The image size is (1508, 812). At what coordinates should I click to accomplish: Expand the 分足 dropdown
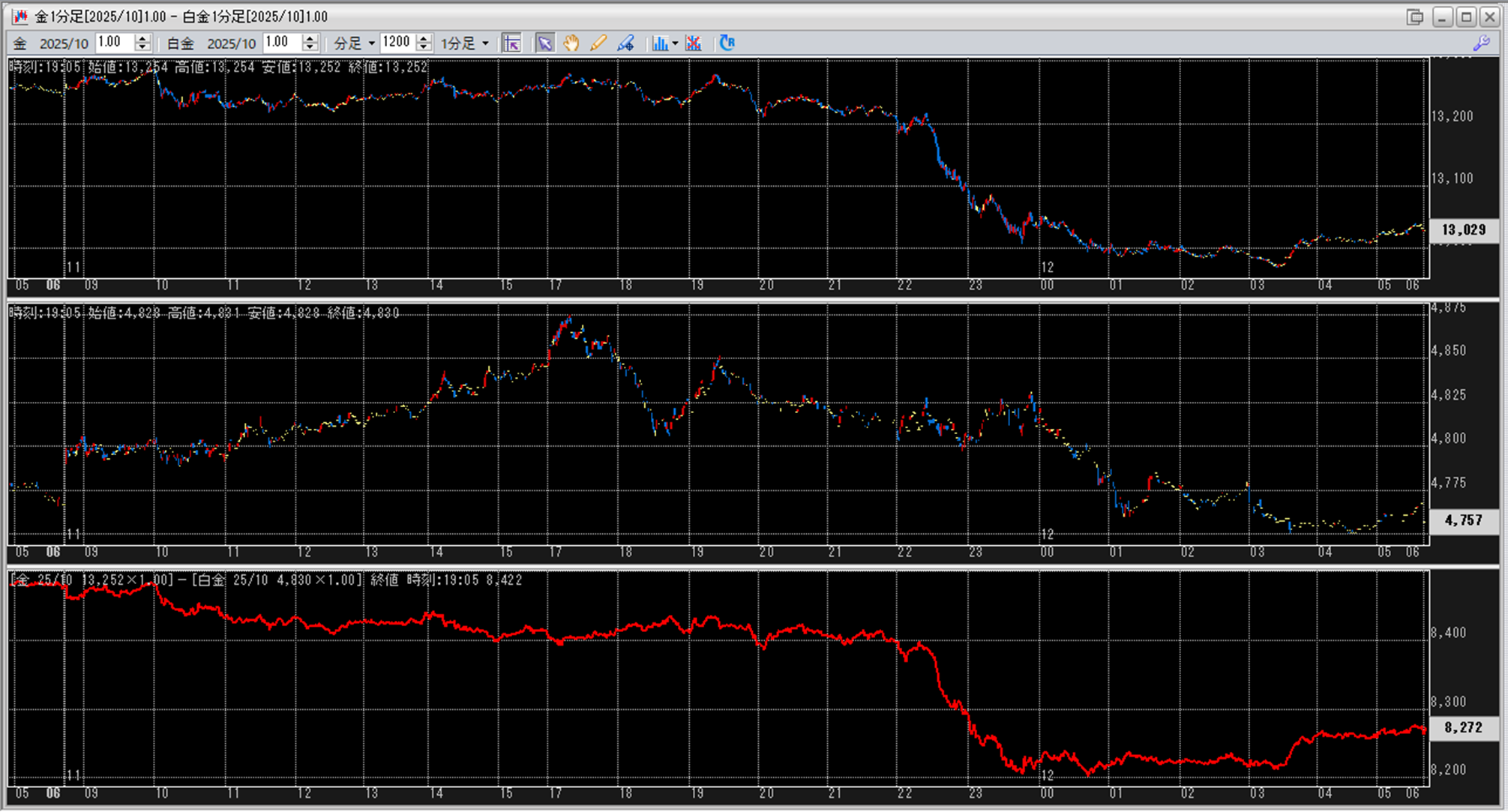pyautogui.click(x=371, y=43)
